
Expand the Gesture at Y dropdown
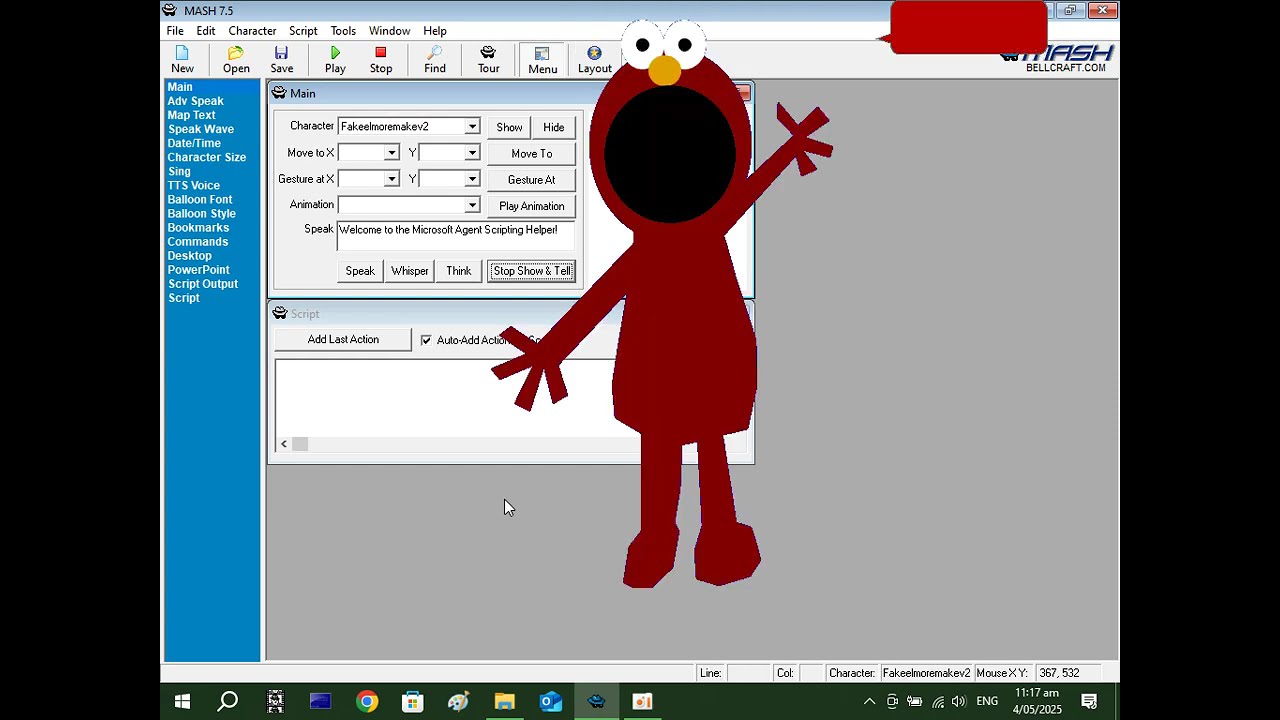point(472,179)
